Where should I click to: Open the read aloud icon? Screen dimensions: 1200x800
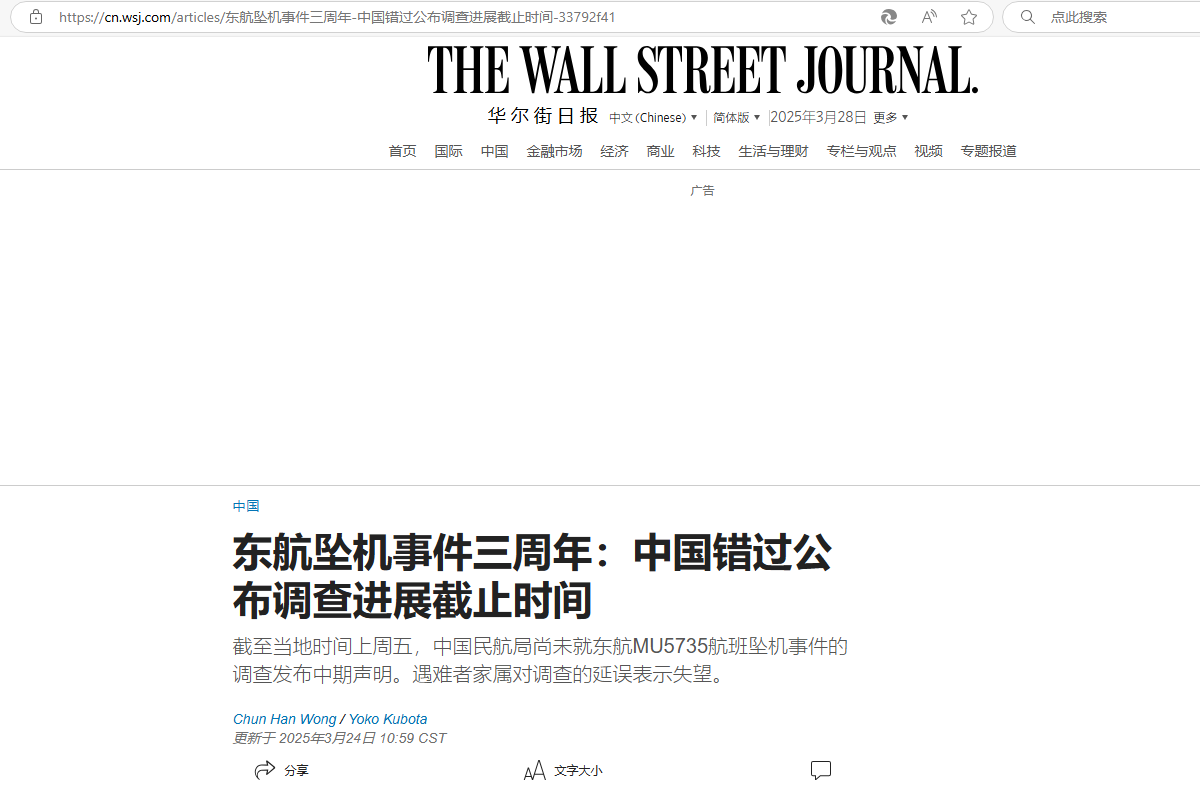[x=929, y=17]
